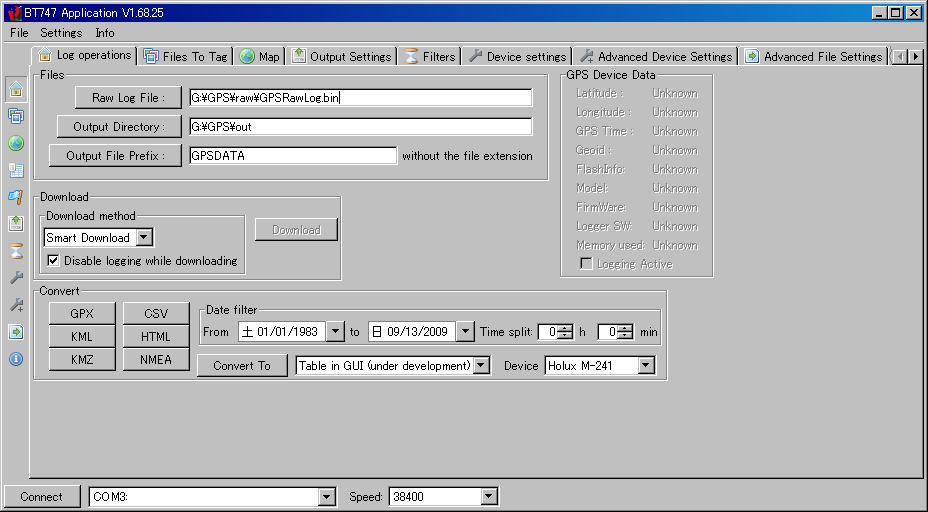Toggle the Logging Active checkbox
The width and height of the screenshot is (928, 512).
pos(587,264)
